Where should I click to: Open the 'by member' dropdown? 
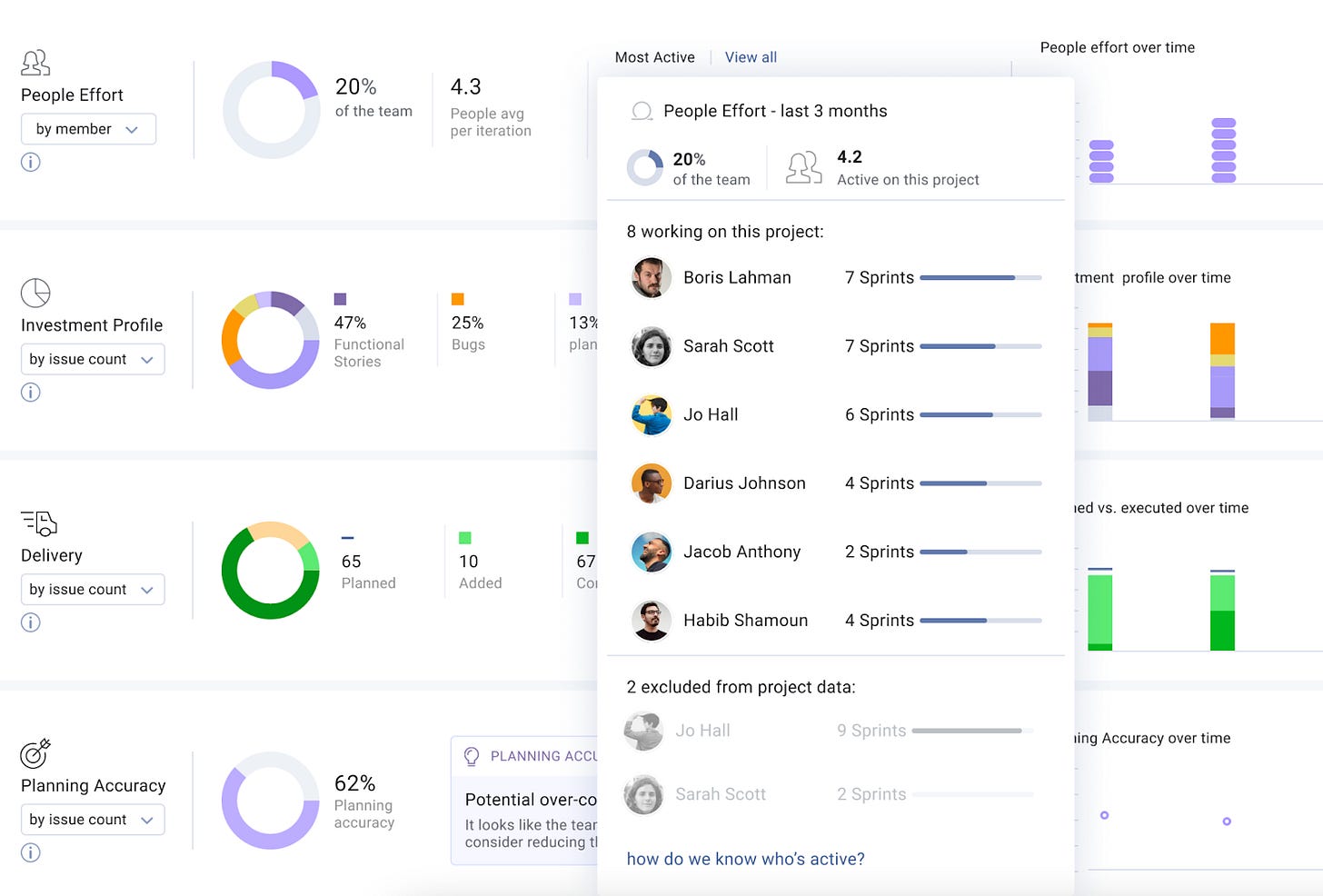coord(88,128)
